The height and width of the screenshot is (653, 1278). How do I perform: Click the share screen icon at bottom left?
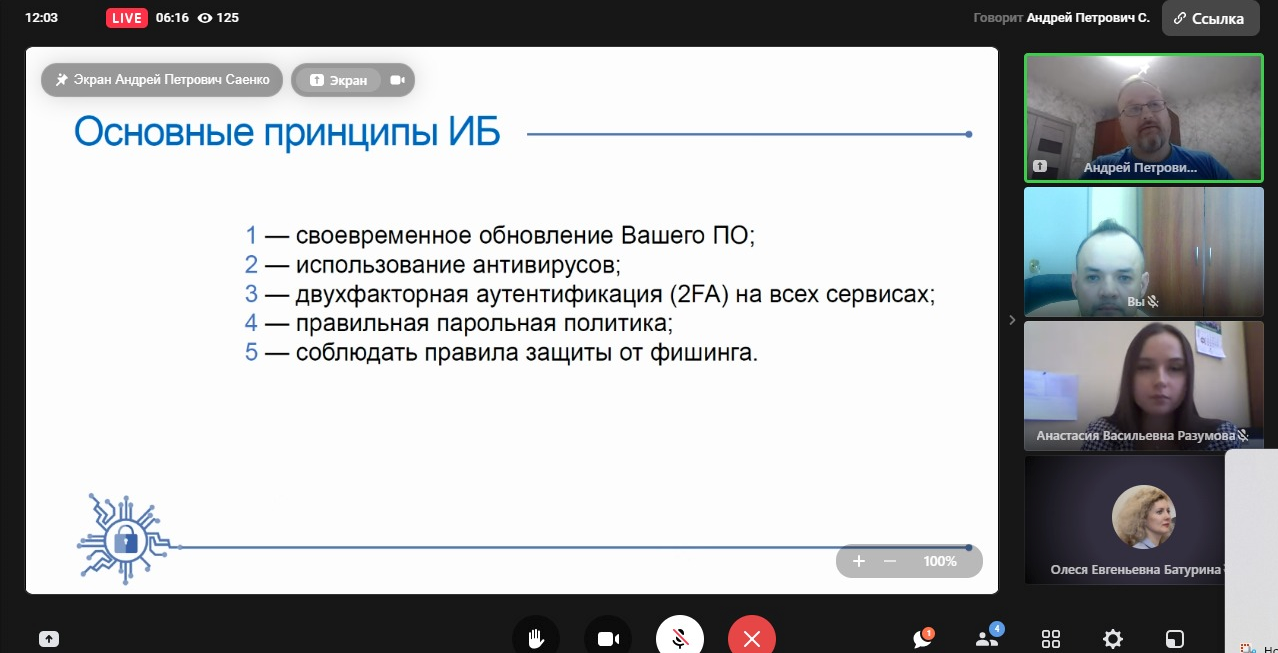tap(49, 639)
